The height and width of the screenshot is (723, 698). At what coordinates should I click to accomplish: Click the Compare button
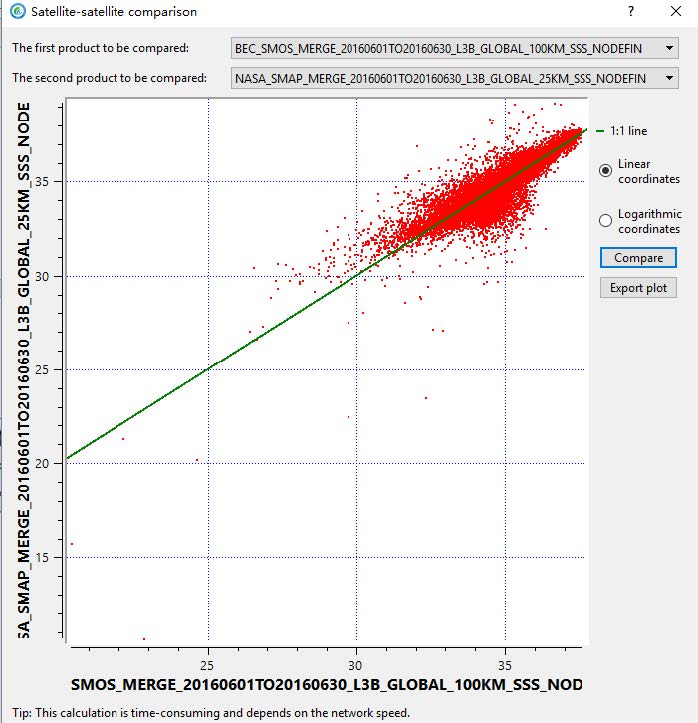638,258
